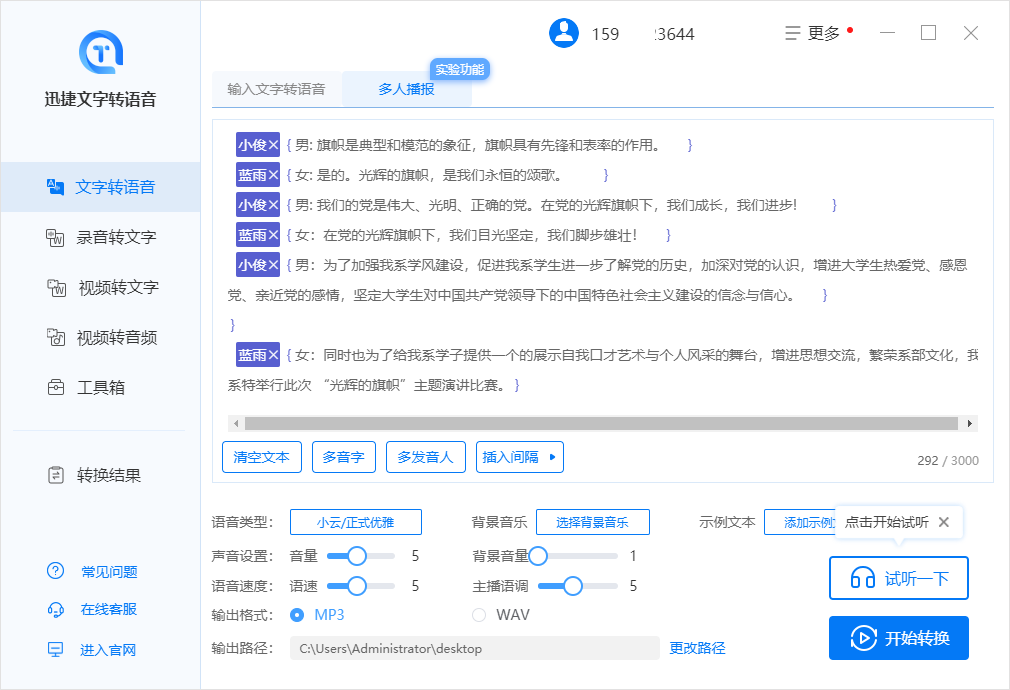Choose WAV output format
1010x690 pixels.
tap(479, 615)
